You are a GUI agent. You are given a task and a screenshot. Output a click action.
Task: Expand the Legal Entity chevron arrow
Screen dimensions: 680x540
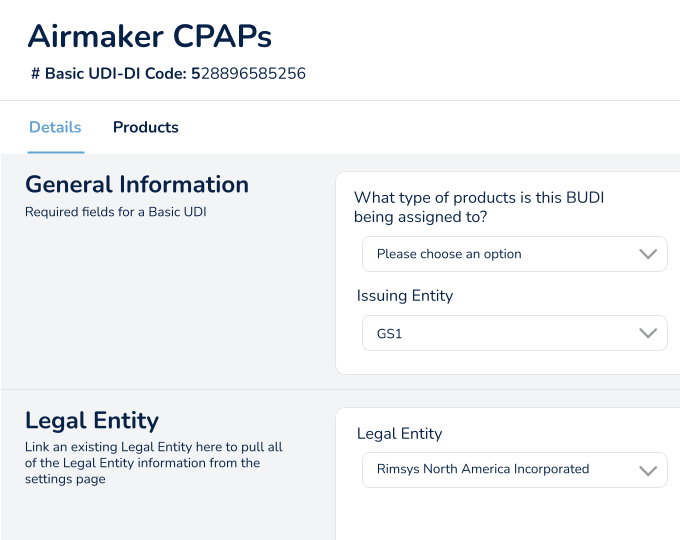[x=648, y=469]
